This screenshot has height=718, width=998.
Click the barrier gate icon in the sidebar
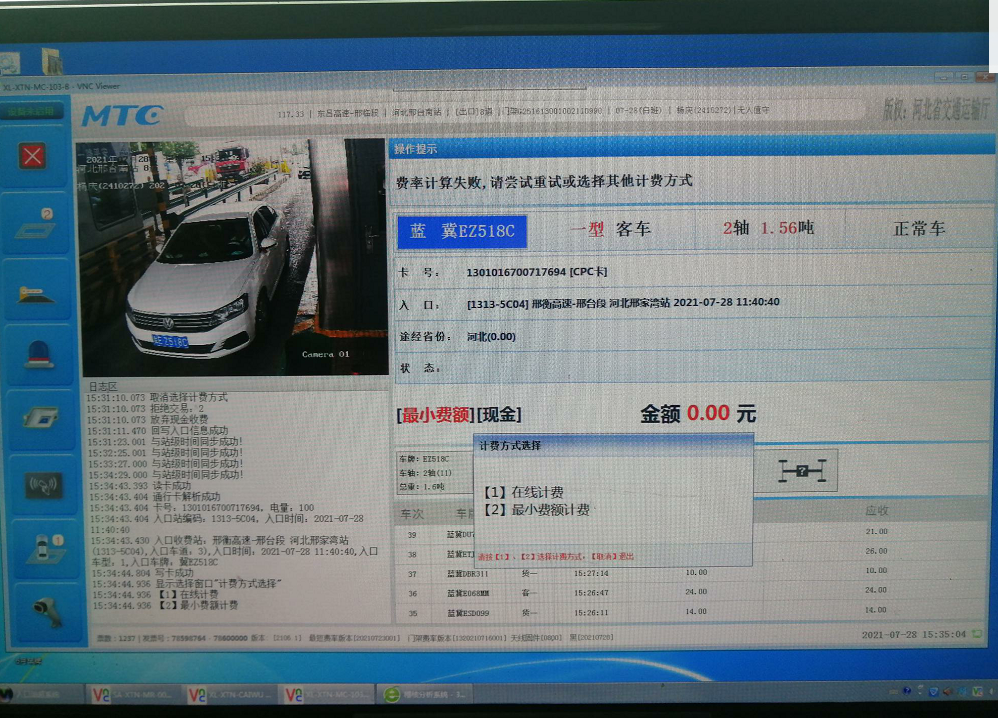point(36,294)
